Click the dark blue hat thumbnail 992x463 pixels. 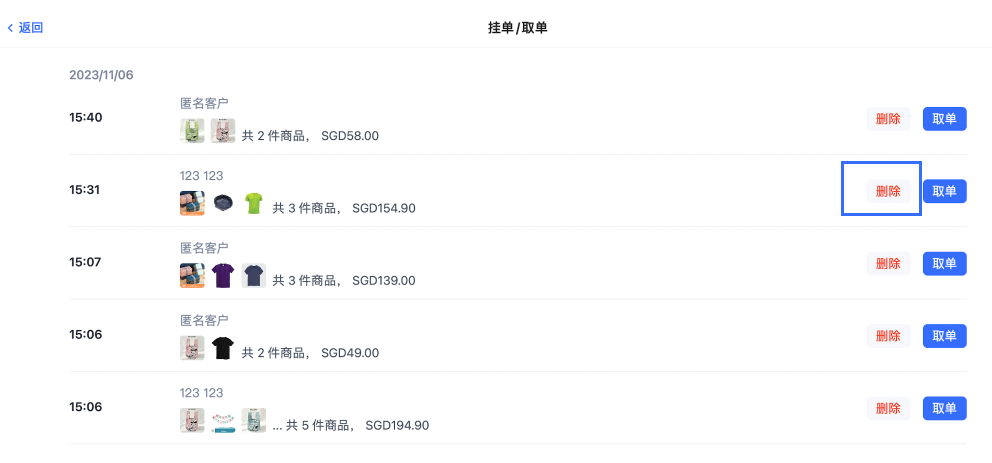[223, 203]
